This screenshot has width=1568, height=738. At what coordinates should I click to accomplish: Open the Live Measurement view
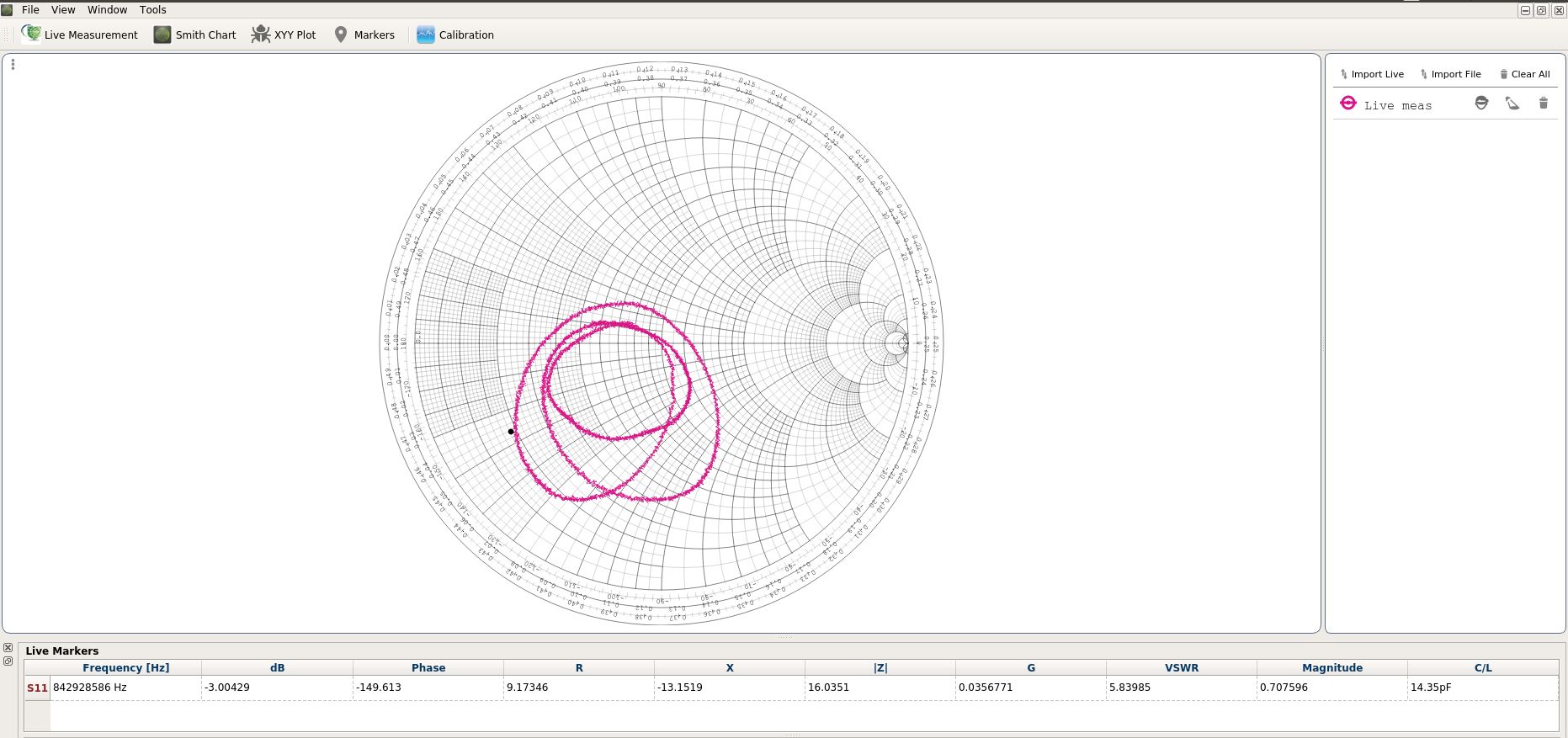point(79,35)
